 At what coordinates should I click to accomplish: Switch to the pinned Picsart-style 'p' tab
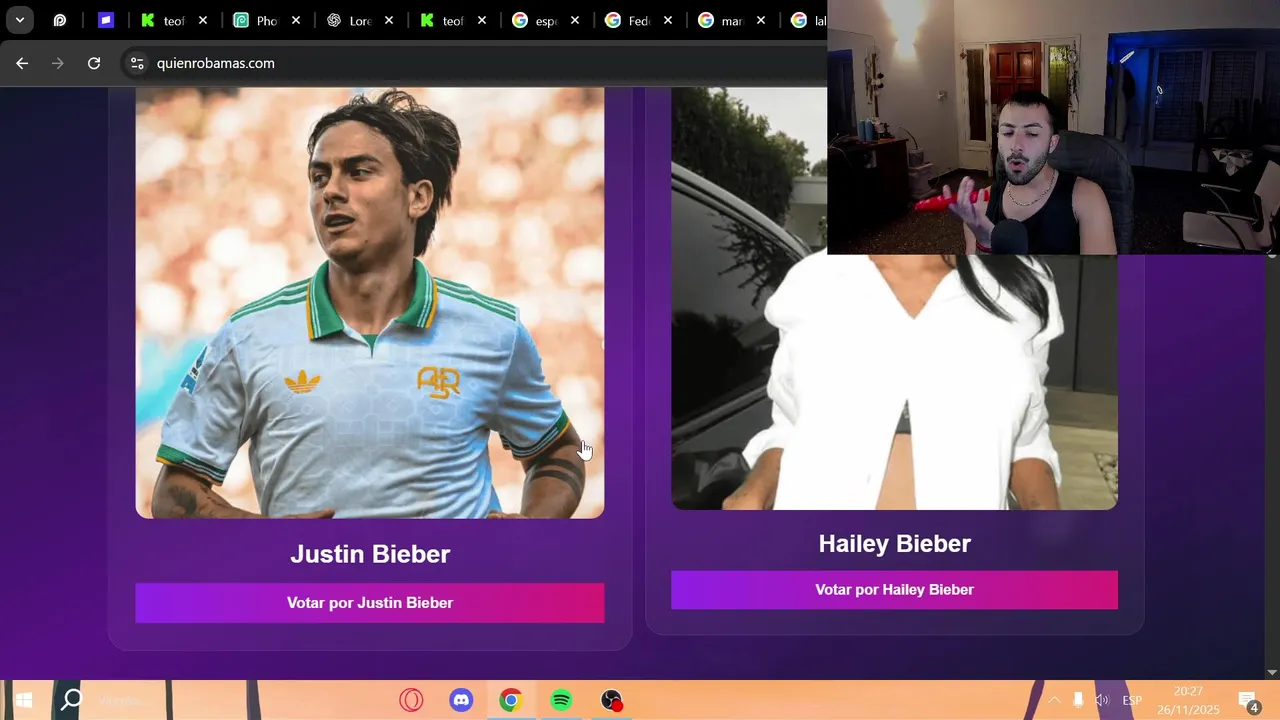(x=60, y=20)
